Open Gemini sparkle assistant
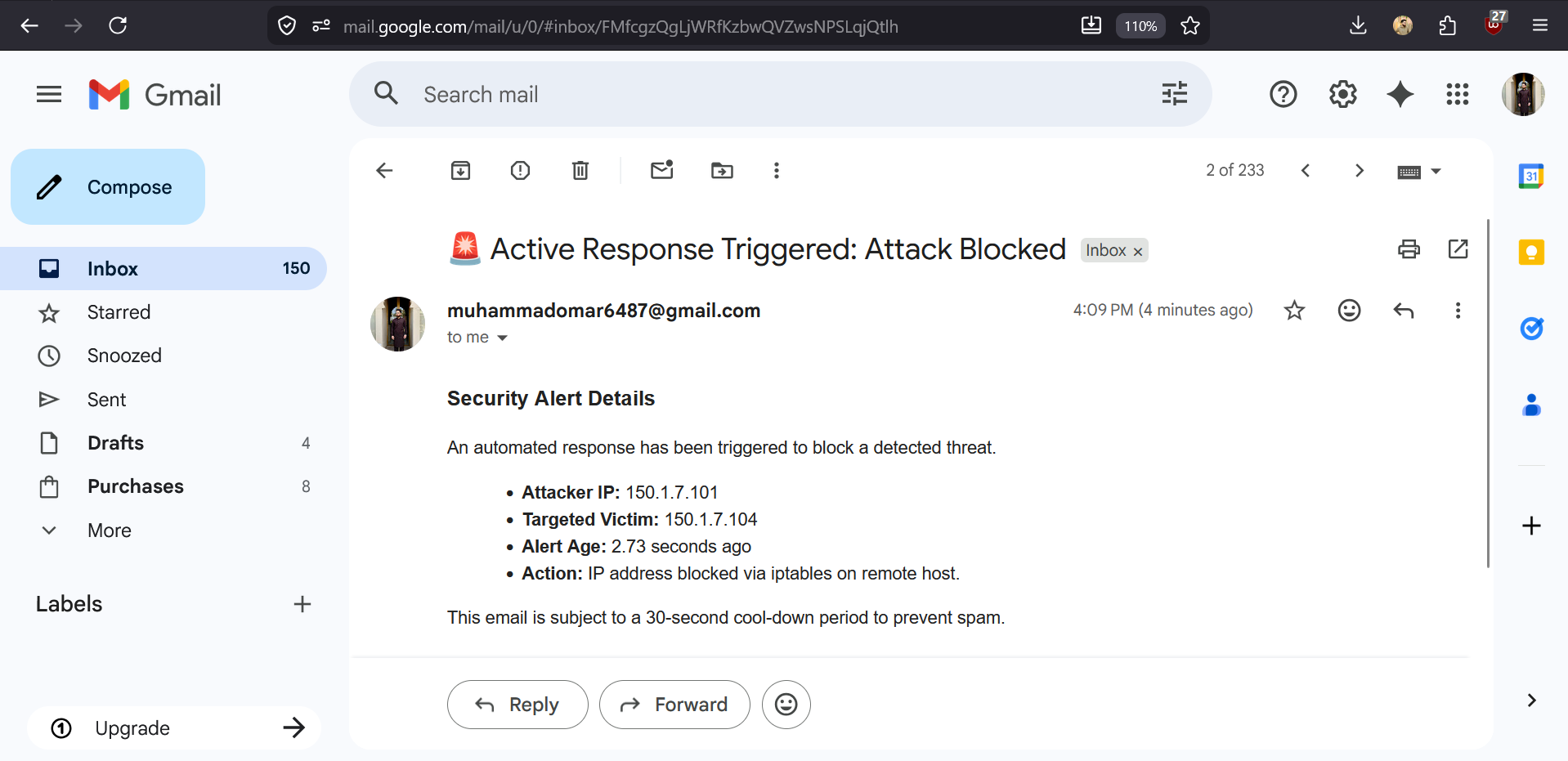The image size is (1568, 761). (x=1400, y=94)
